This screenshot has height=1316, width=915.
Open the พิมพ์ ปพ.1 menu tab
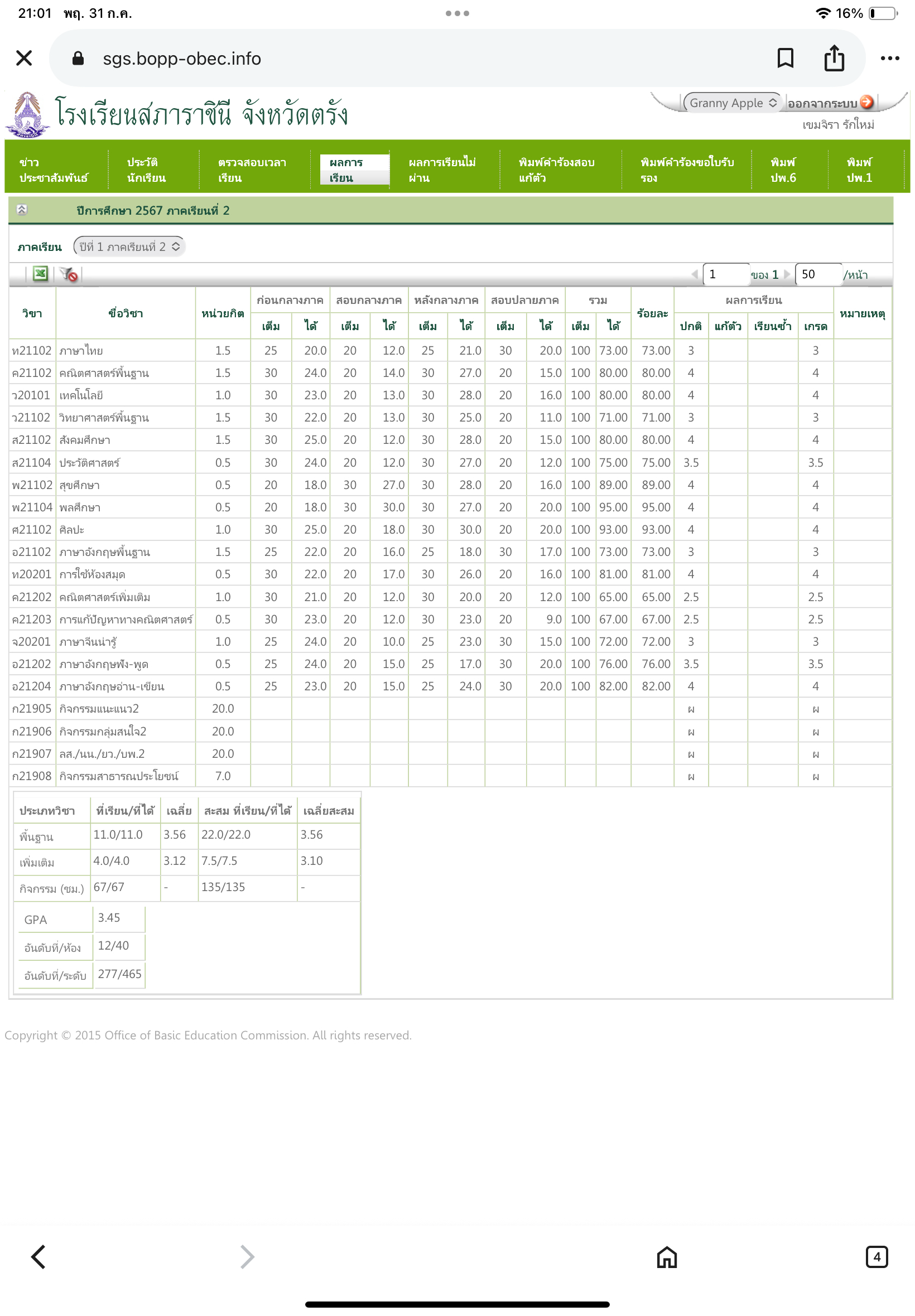coord(859,170)
